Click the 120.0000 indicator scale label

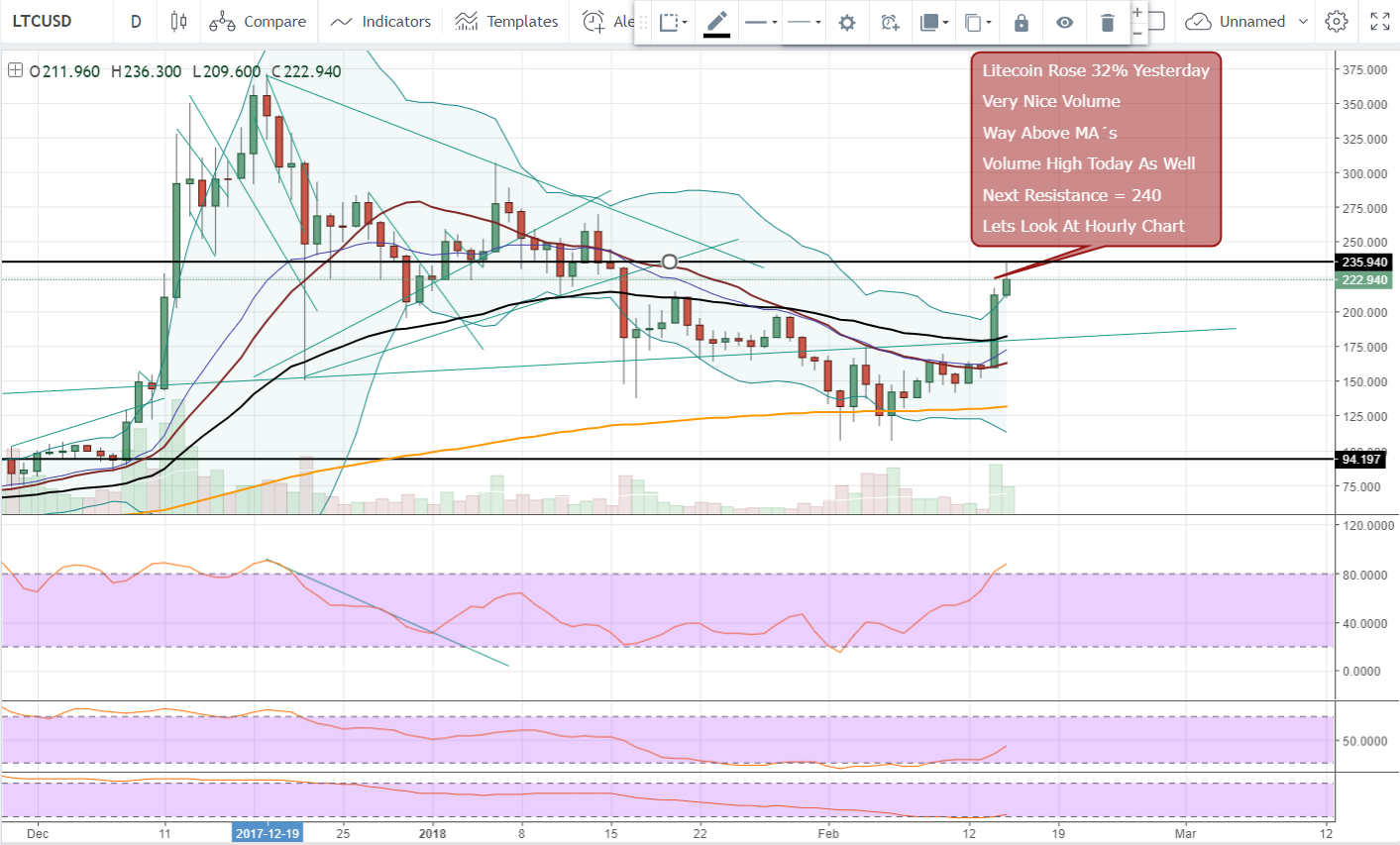tap(1367, 525)
